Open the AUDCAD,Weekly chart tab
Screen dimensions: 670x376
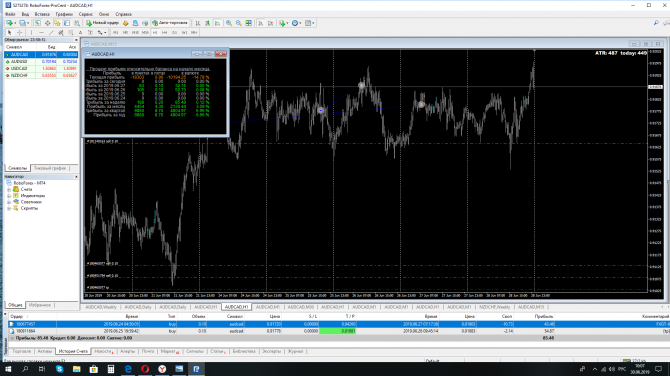(101, 307)
